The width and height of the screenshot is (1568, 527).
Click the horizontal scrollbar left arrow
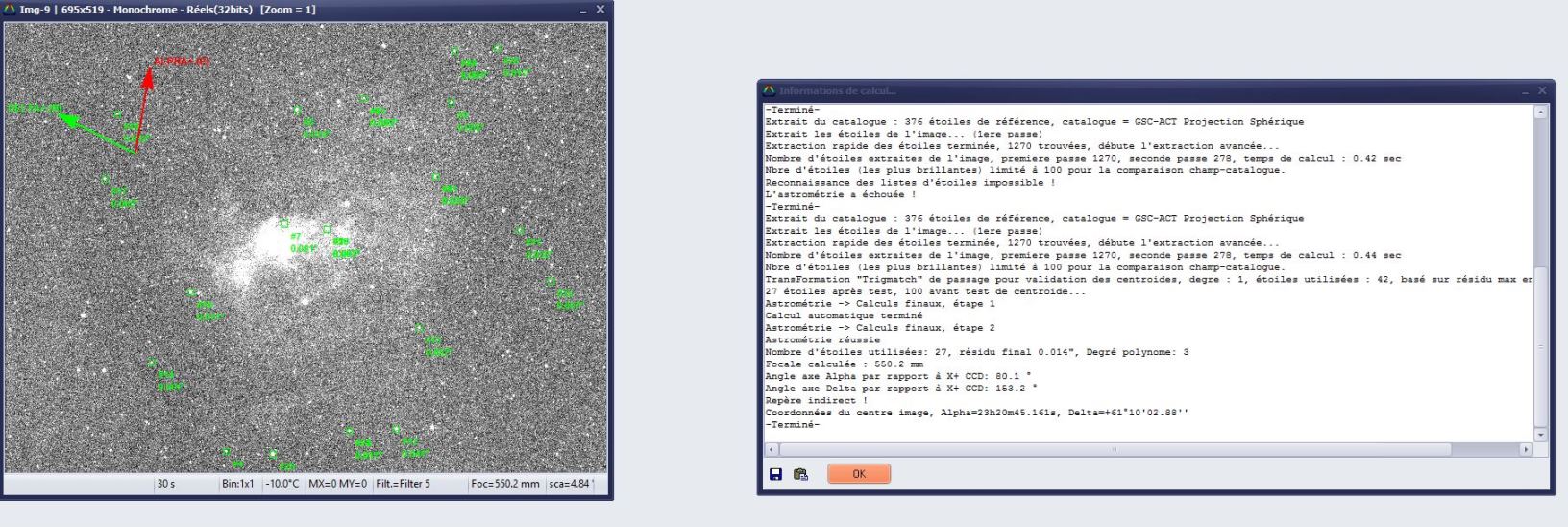coord(771,449)
